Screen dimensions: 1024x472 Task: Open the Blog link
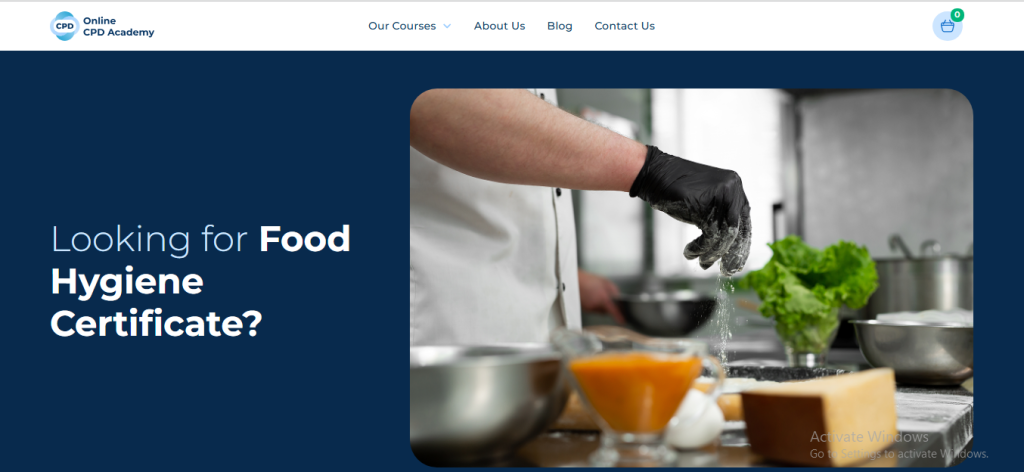[560, 26]
